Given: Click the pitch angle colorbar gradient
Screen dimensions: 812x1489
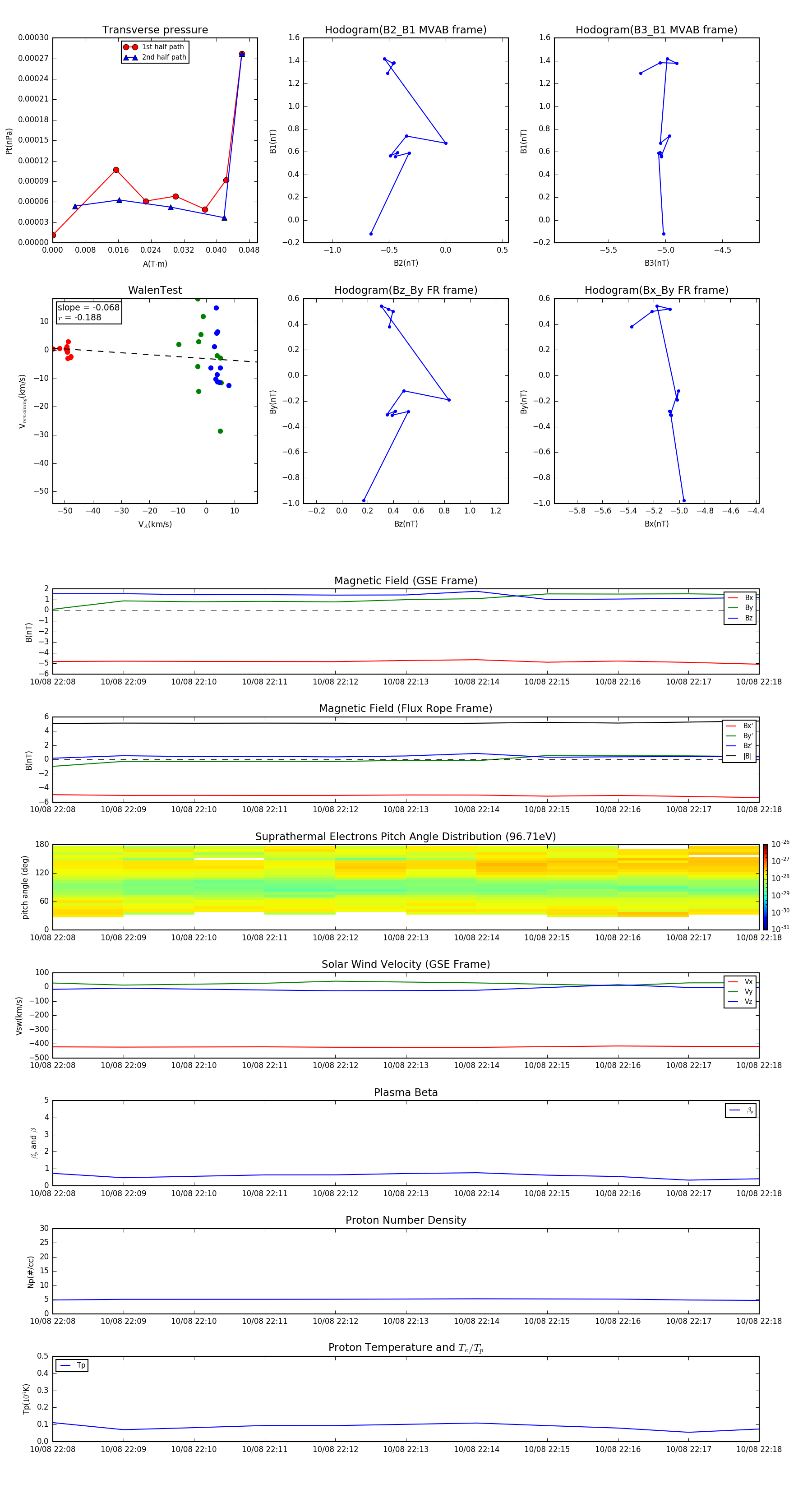Looking at the screenshot, I should (x=765, y=887).
